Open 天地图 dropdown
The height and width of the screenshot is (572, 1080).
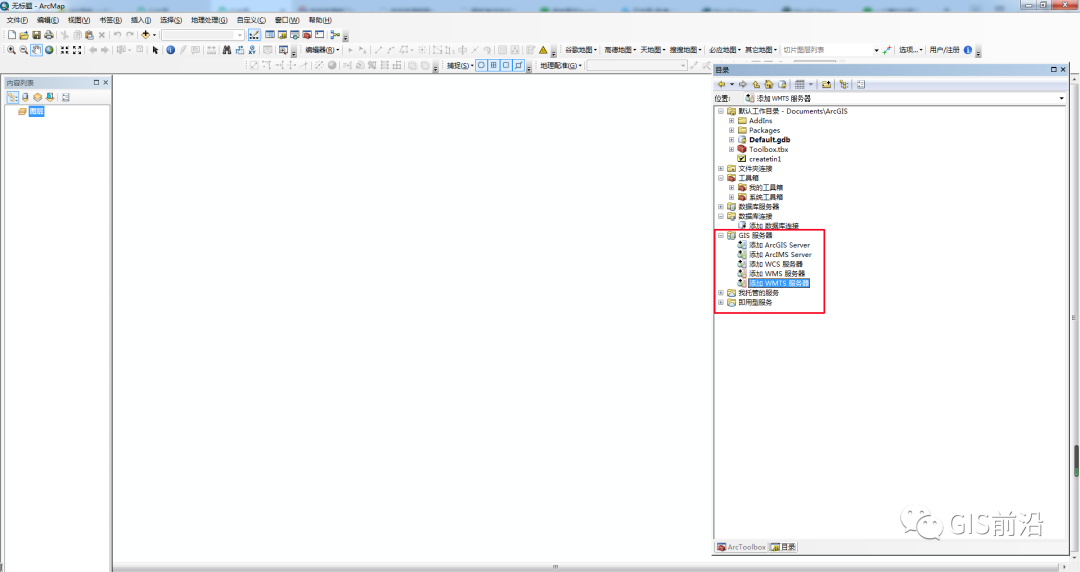(x=653, y=50)
